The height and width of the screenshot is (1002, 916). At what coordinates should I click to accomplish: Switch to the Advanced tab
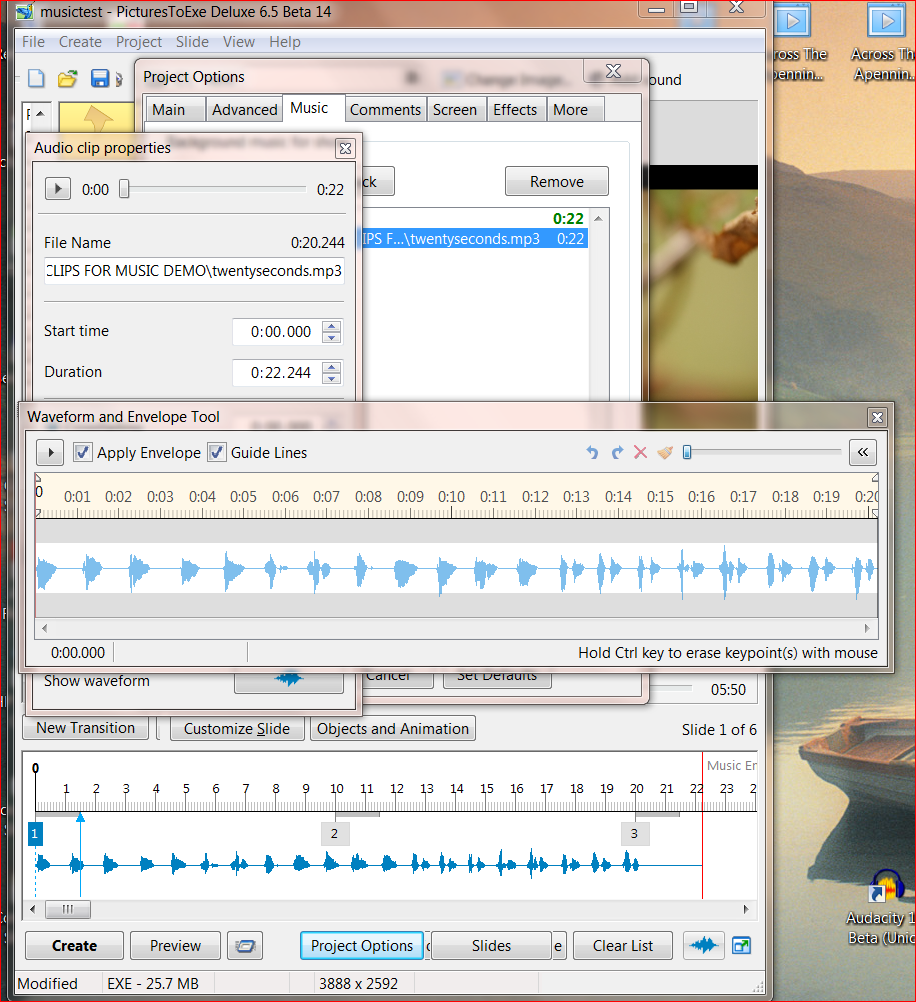(244, 110)
